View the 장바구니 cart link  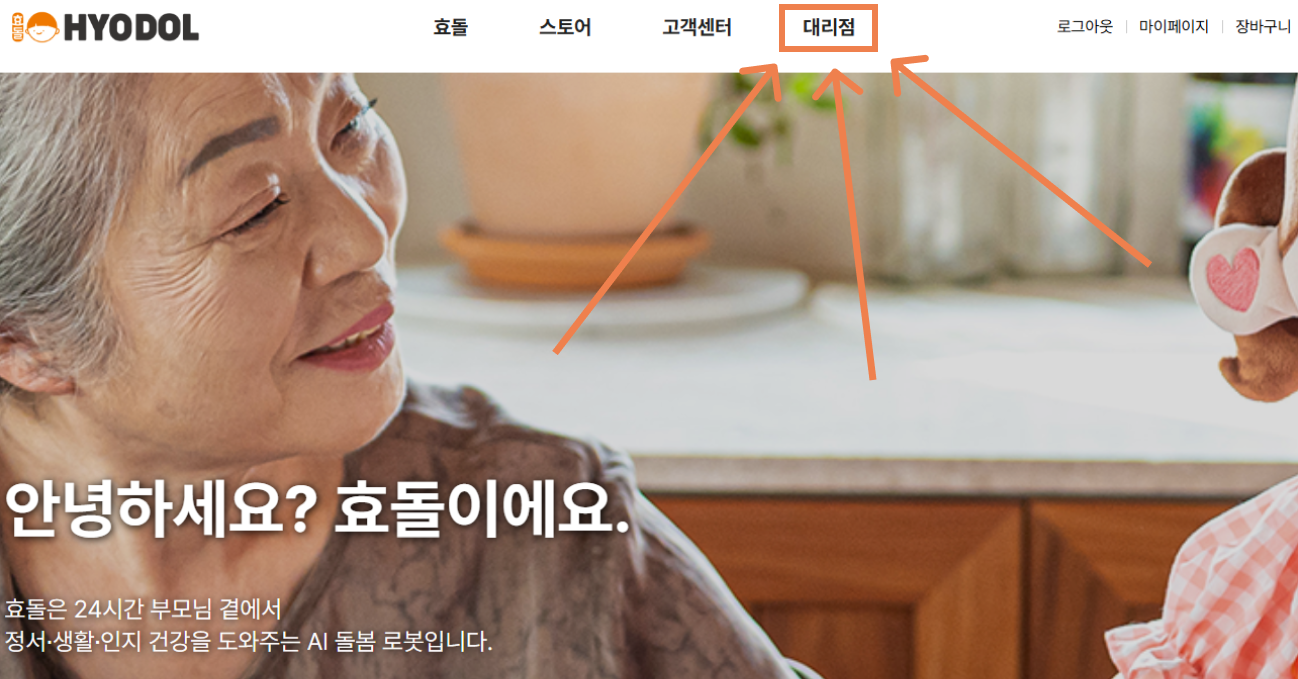click(x=1263, y=27)
